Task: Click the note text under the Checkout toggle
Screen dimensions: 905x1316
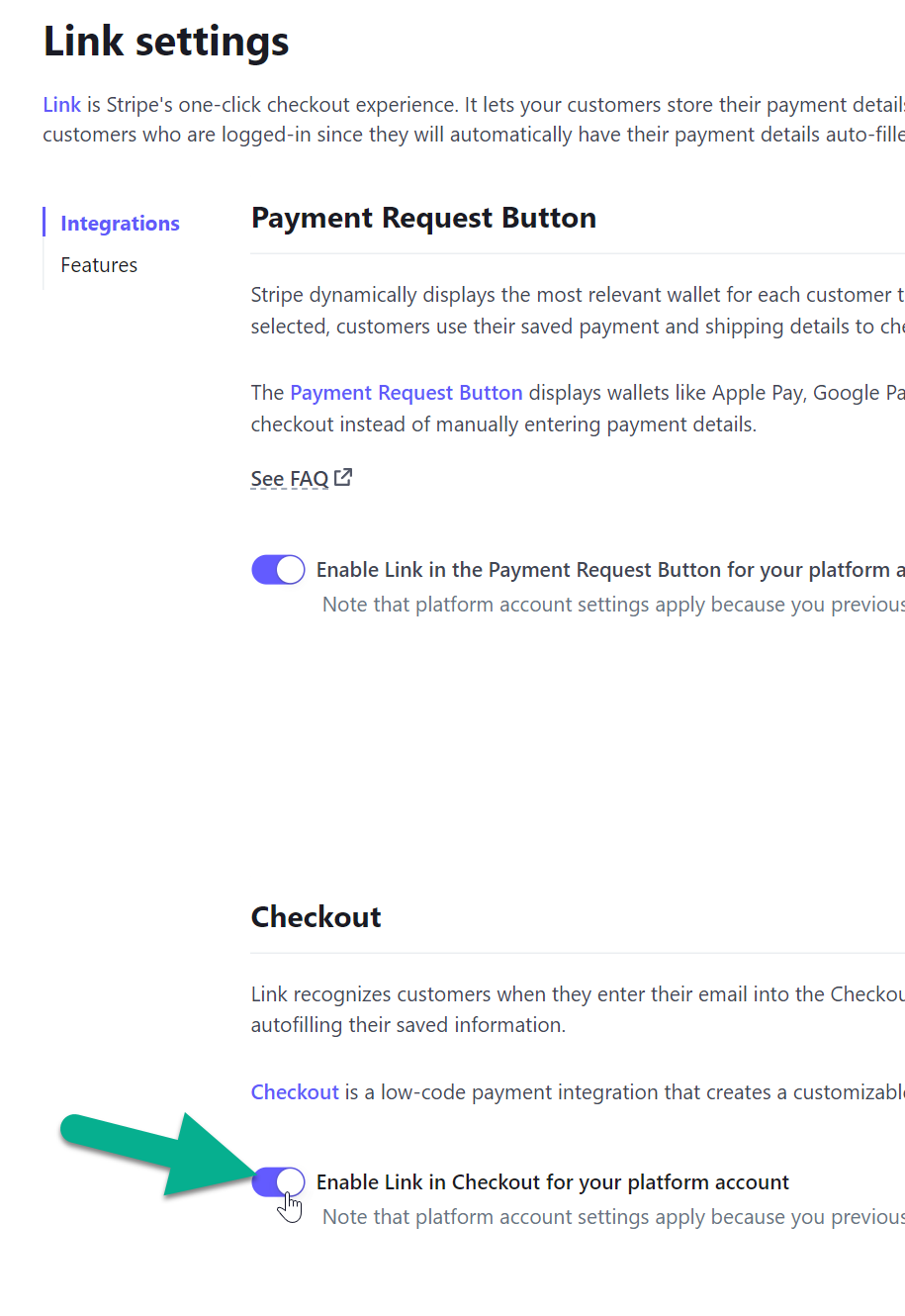Action: tap(613, 1217)
